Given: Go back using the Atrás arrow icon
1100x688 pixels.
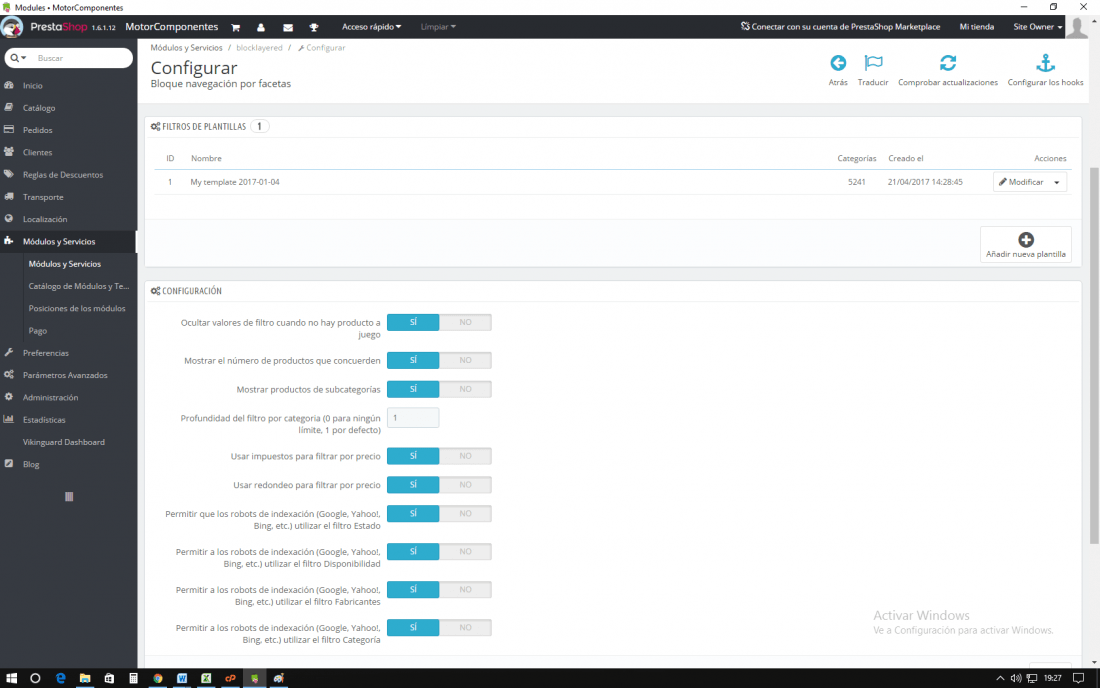Looking at the screenshot, I should 838,63.
